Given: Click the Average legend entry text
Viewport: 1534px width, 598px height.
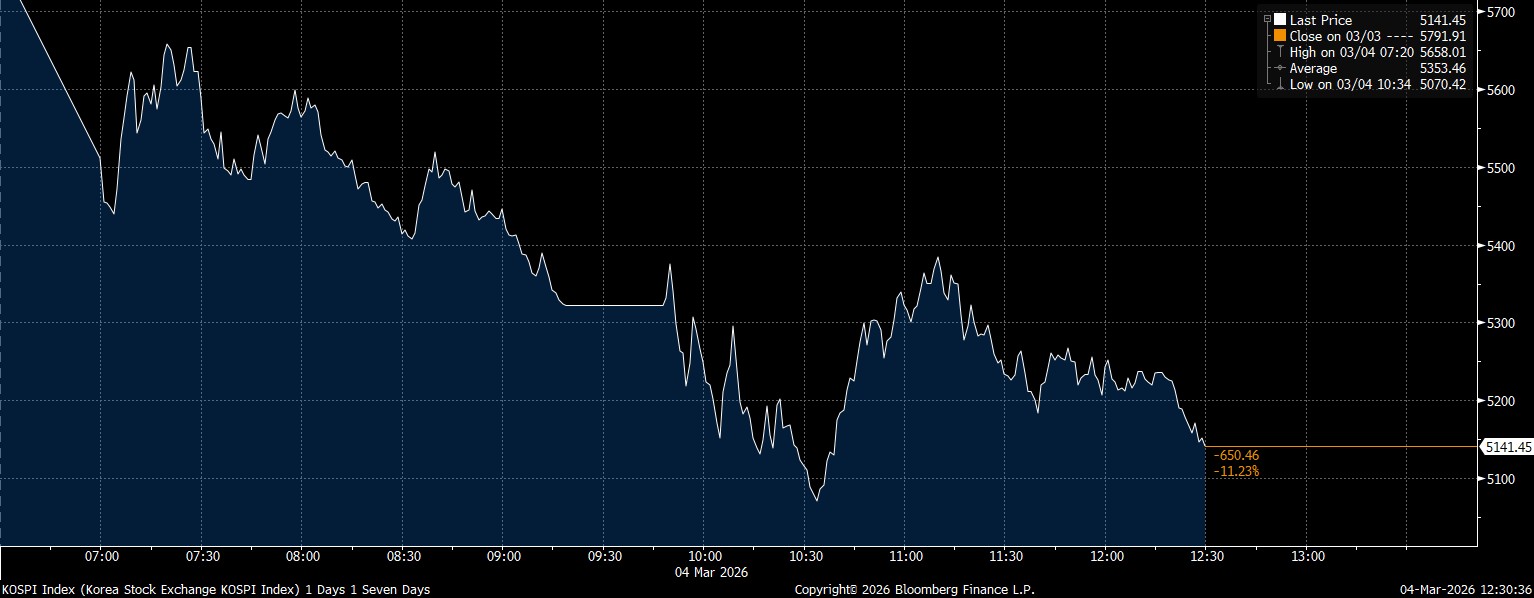Looking at the screenshot, I should click(1313, 68).
